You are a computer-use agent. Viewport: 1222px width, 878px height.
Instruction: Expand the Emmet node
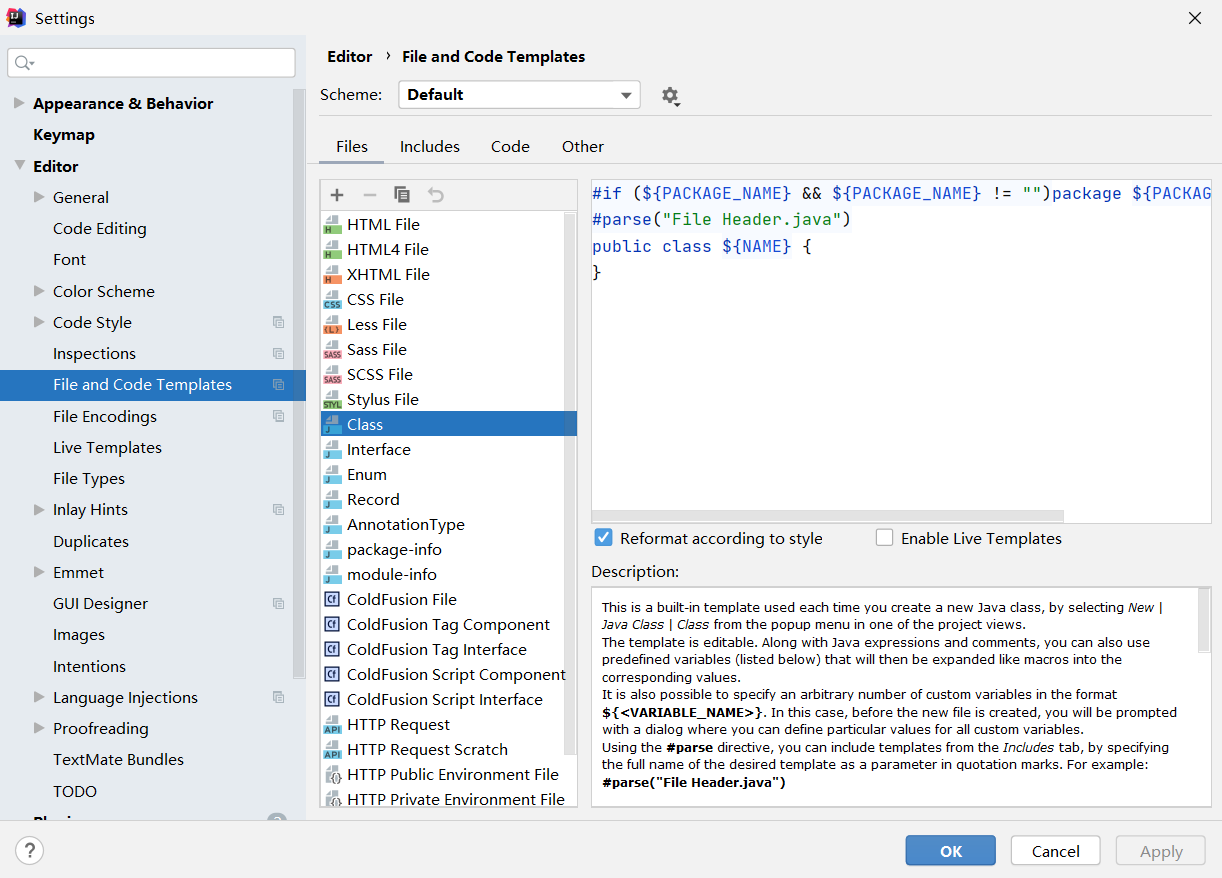pos(39,572)
